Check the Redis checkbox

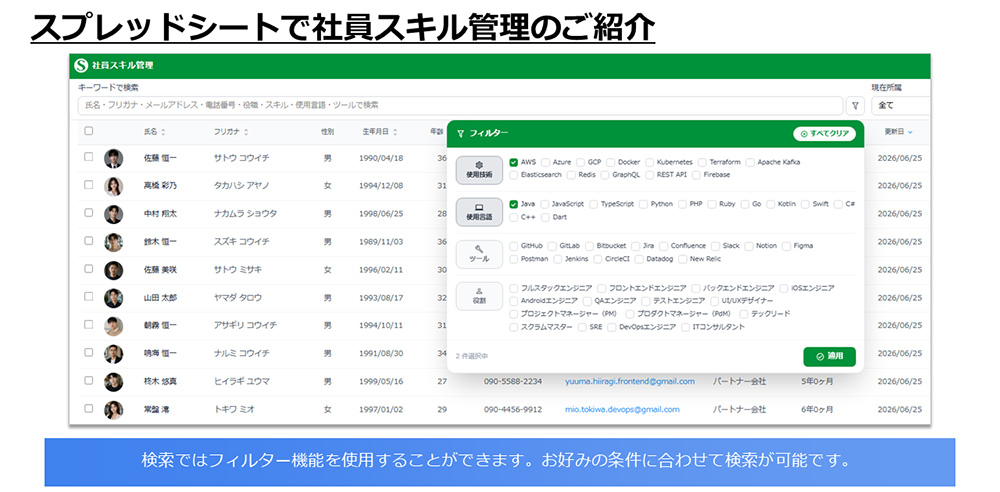coord(571,175)
